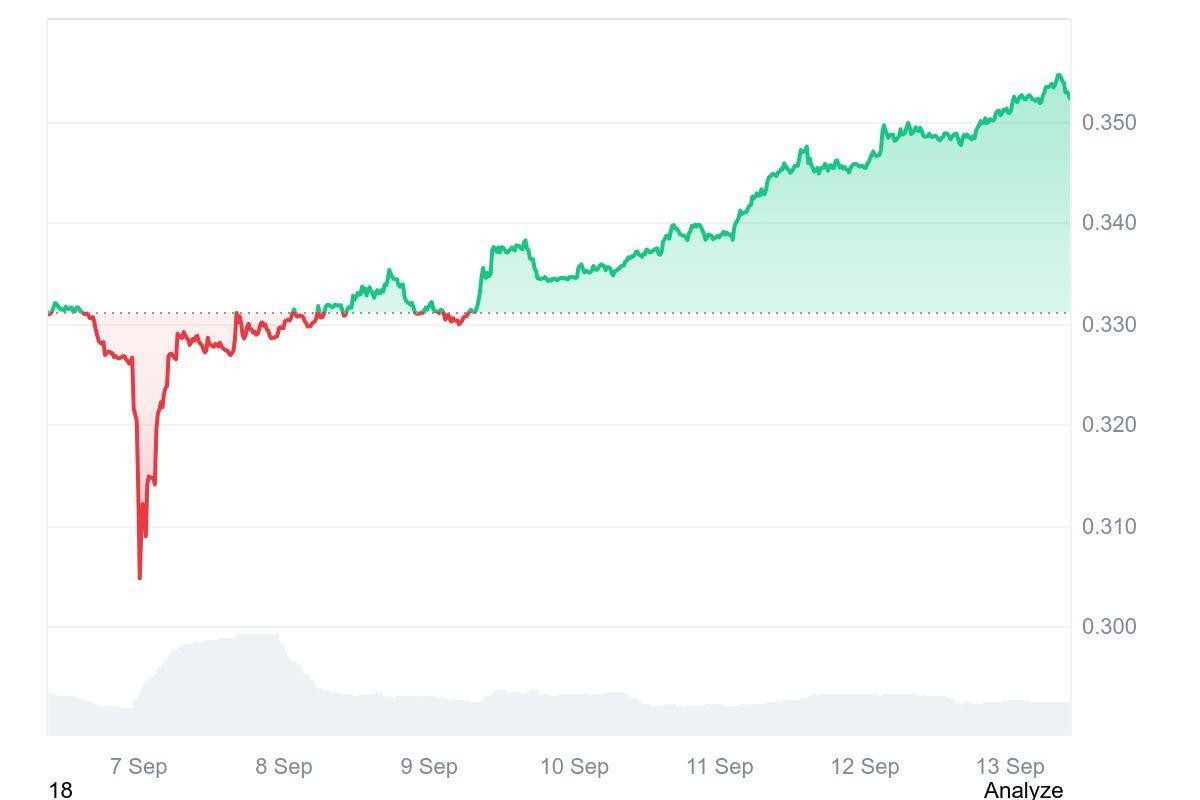This screenshot has width=1200, height=800.
Task: Click the 0.320 price axis label
Action: [1109, 424]
